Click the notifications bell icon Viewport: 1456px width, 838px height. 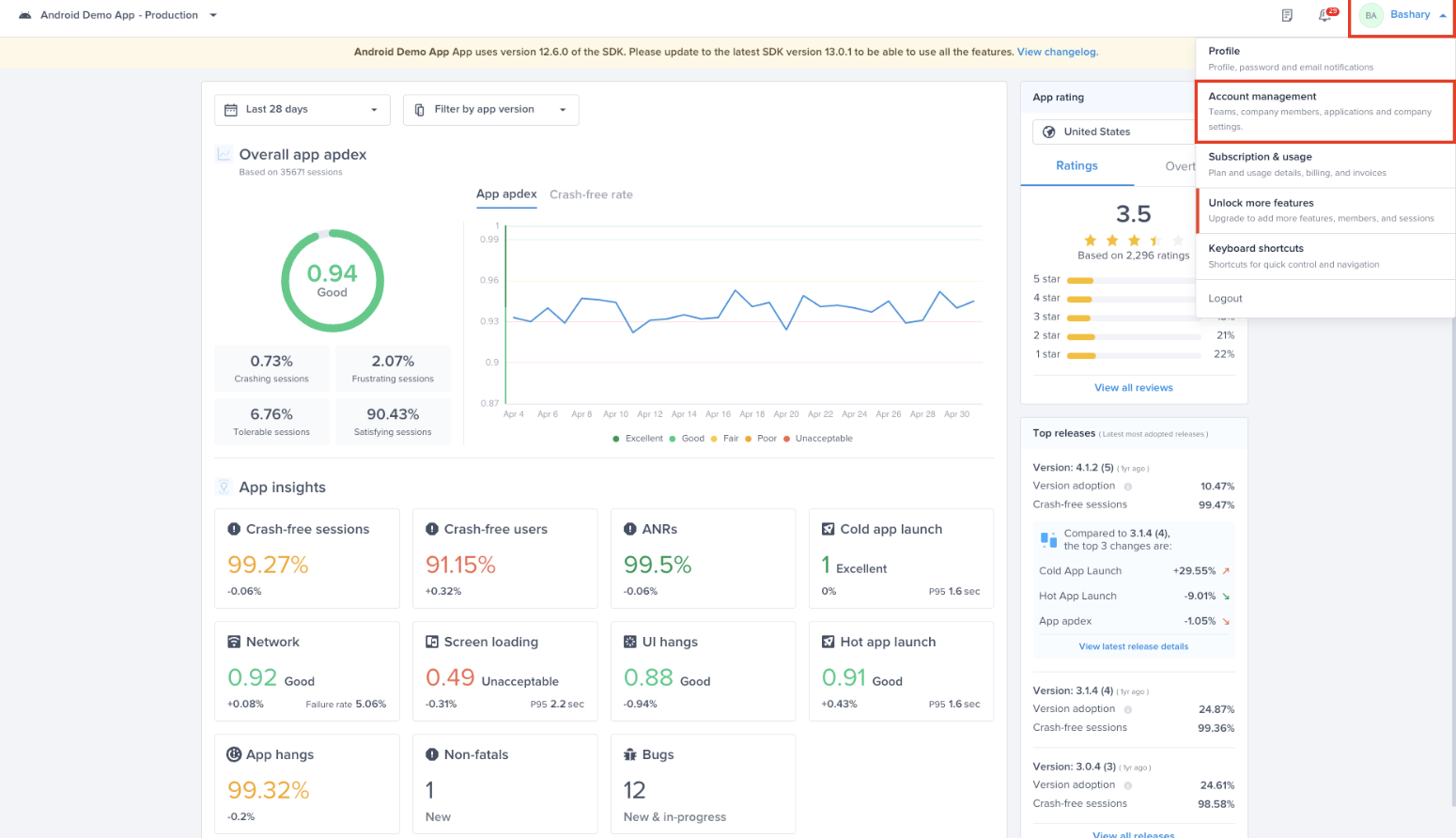(x=1324, y=15)
